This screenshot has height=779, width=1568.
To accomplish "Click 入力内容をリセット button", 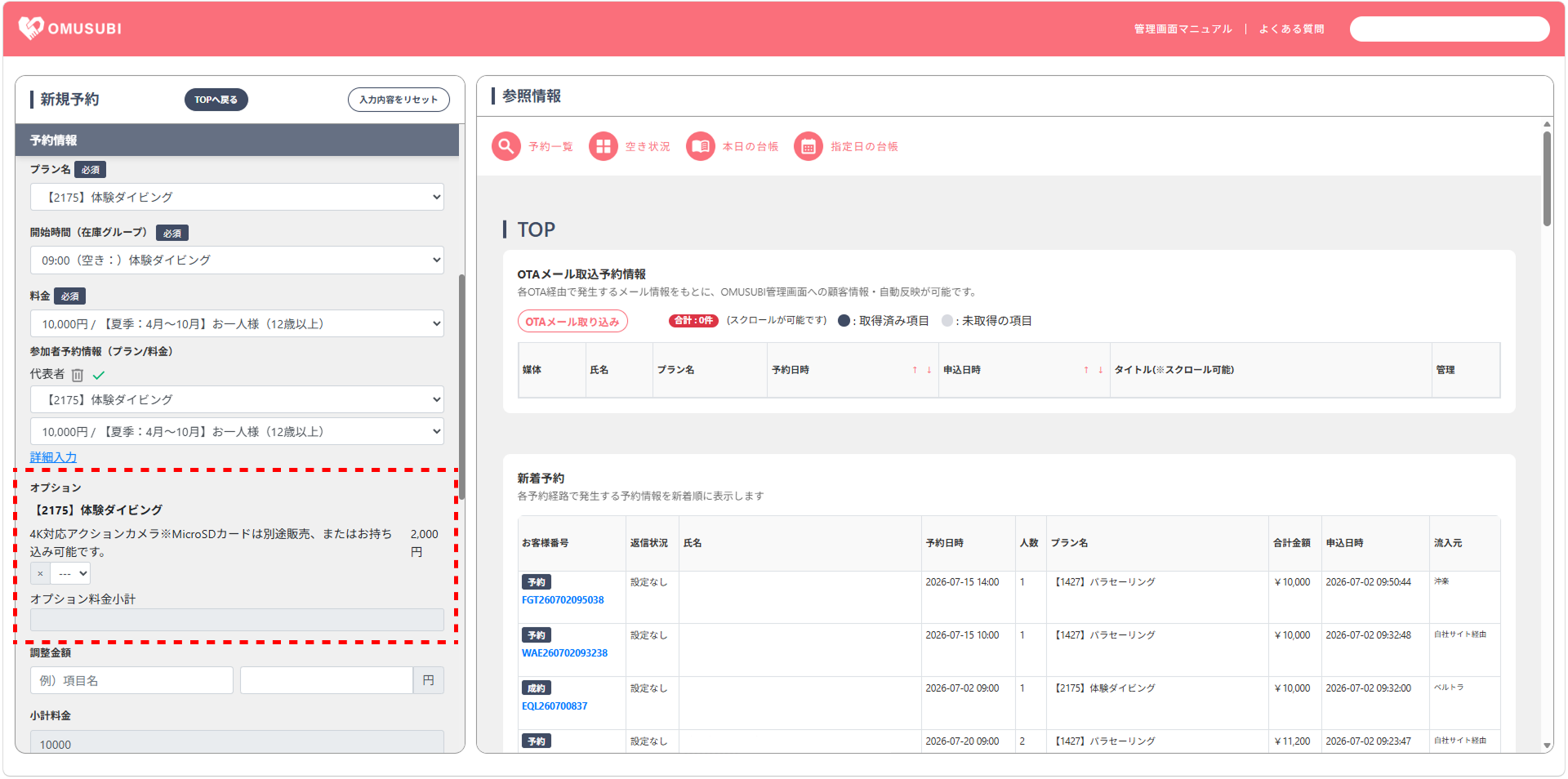I will coord(399,100).
